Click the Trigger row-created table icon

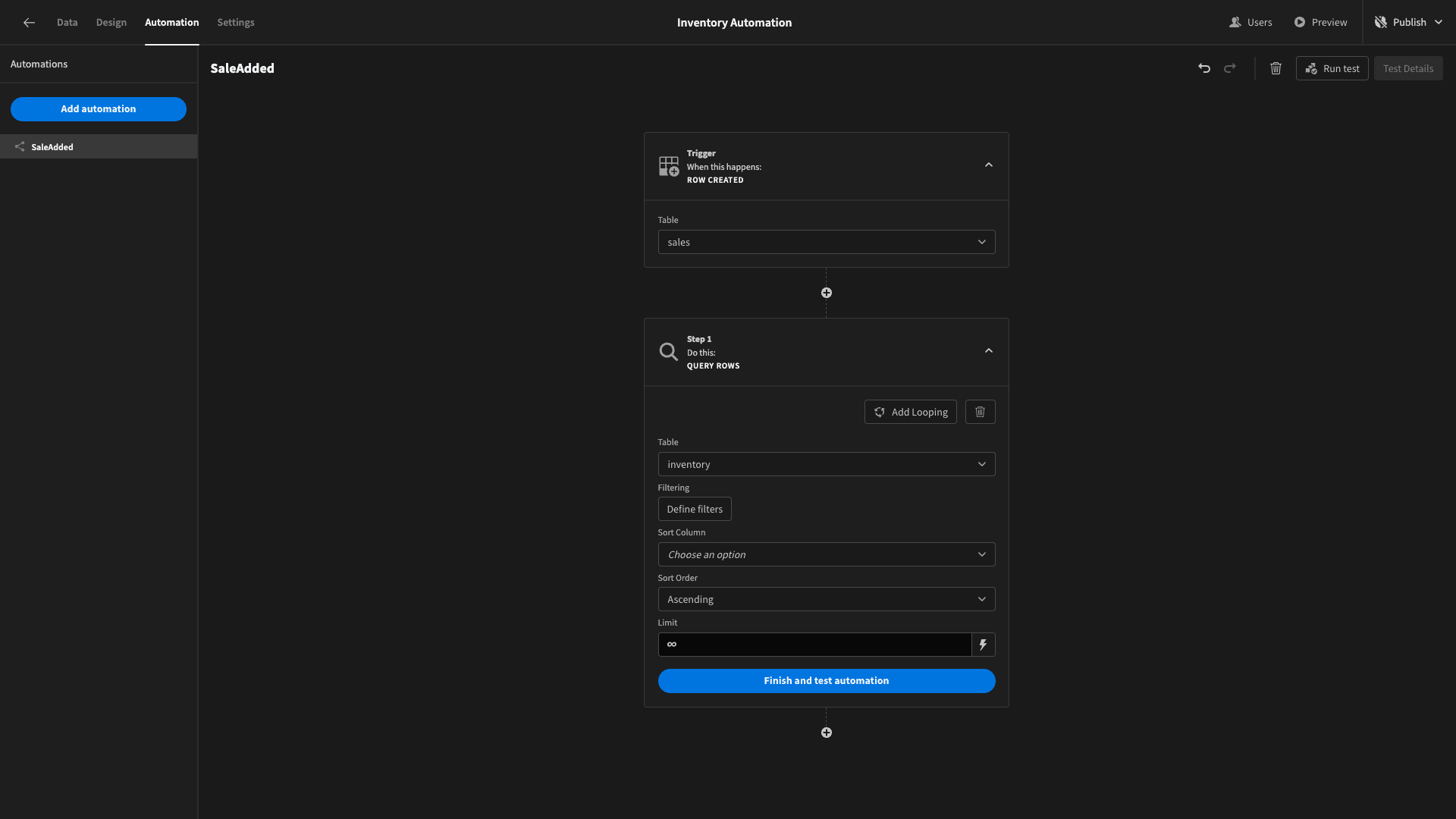pos(669,166)
